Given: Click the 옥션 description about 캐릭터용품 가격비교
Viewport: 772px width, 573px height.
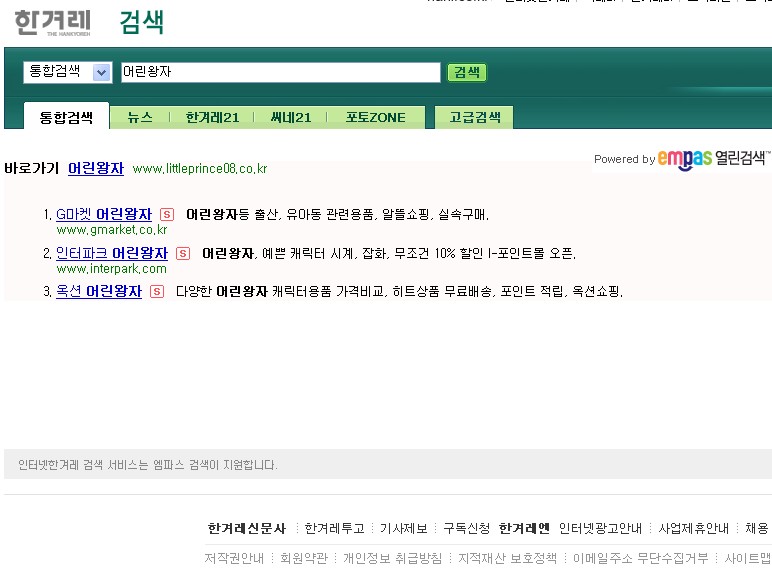Looking at the screenshot, I should coord(399,291).
